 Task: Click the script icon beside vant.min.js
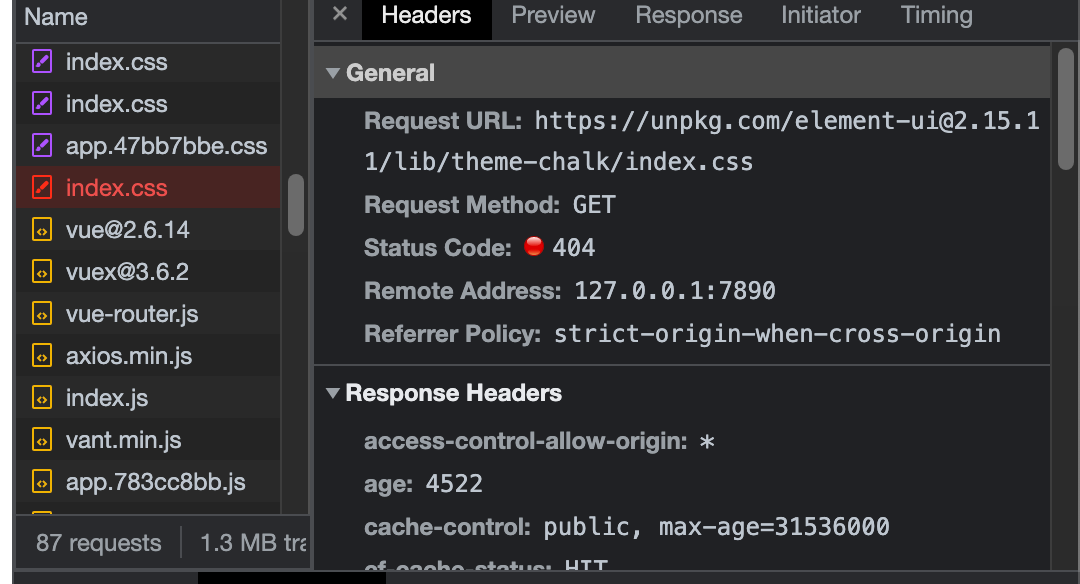tap(40, 439)
